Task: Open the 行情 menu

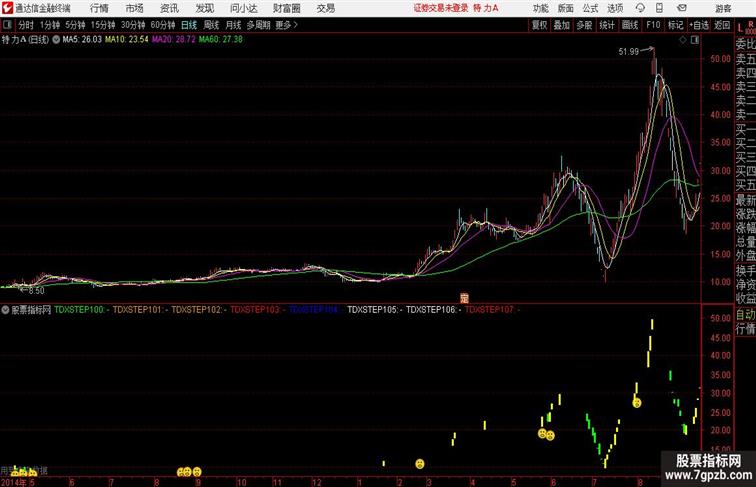Action: point(99,8)
